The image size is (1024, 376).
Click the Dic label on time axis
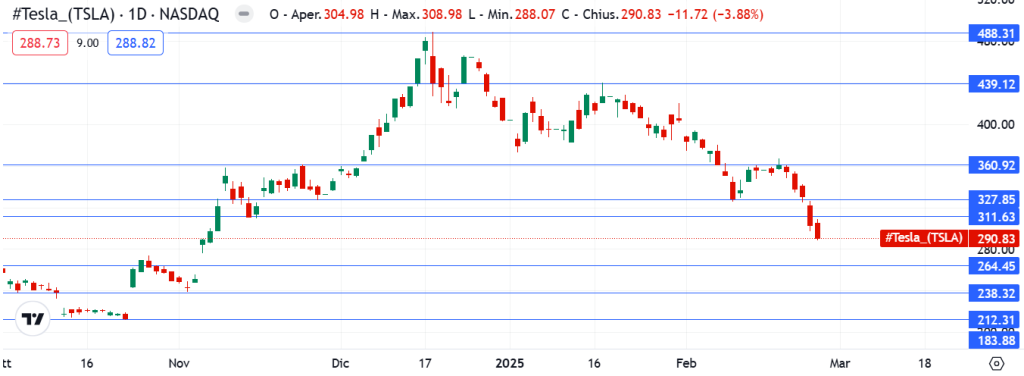pyautogui.click(x=341, y=363)
